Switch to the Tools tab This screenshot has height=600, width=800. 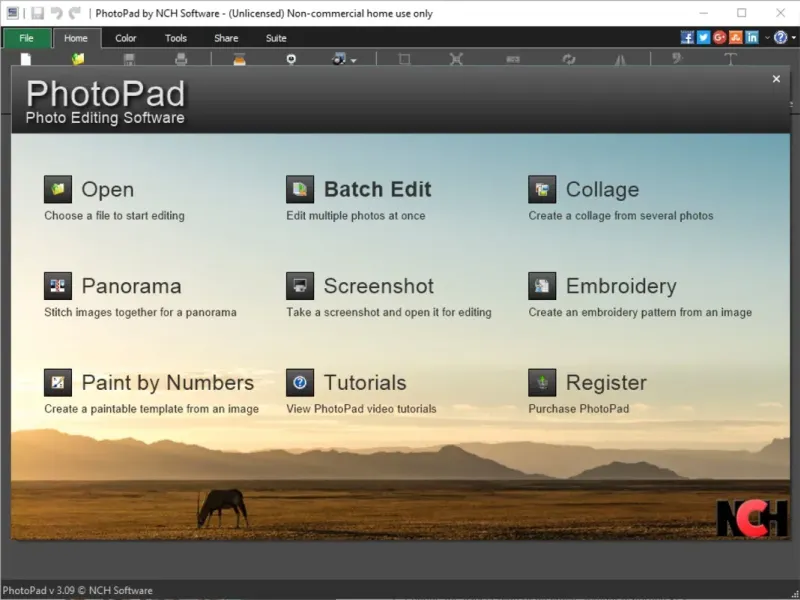176,38
